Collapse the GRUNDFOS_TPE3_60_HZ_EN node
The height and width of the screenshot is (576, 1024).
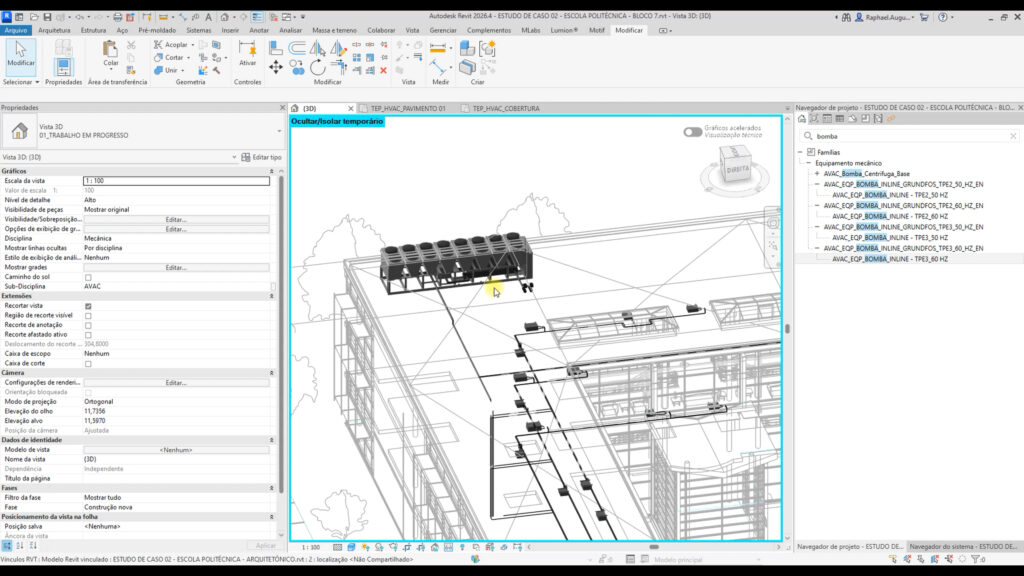[817, 248]
